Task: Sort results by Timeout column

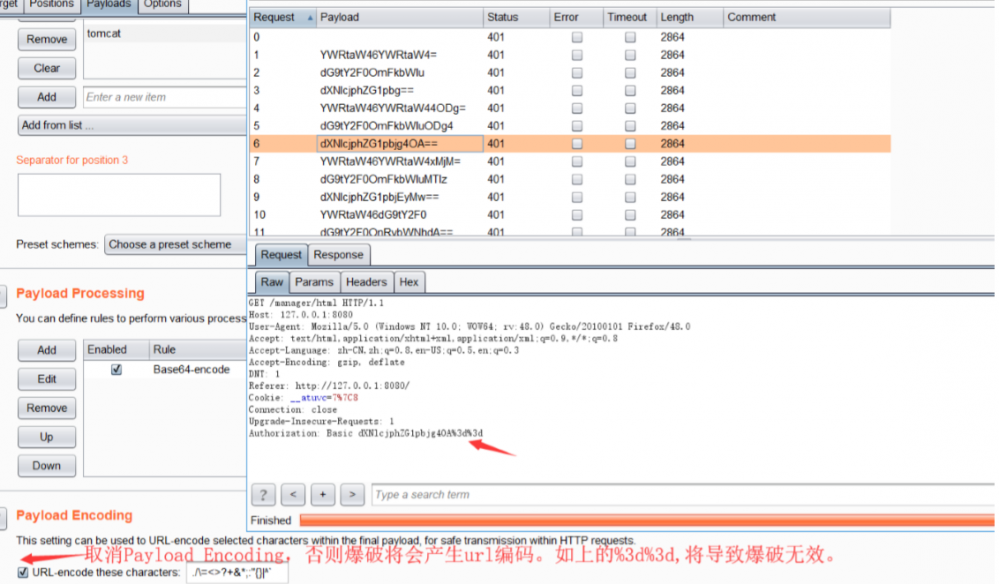Action: coord(629,18)
